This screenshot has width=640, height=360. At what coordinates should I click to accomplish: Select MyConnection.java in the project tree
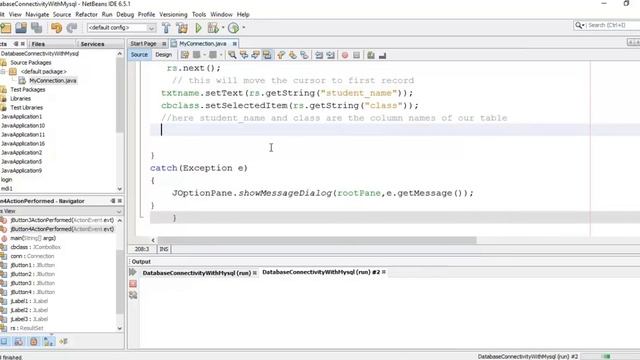(x=53, y=80)
